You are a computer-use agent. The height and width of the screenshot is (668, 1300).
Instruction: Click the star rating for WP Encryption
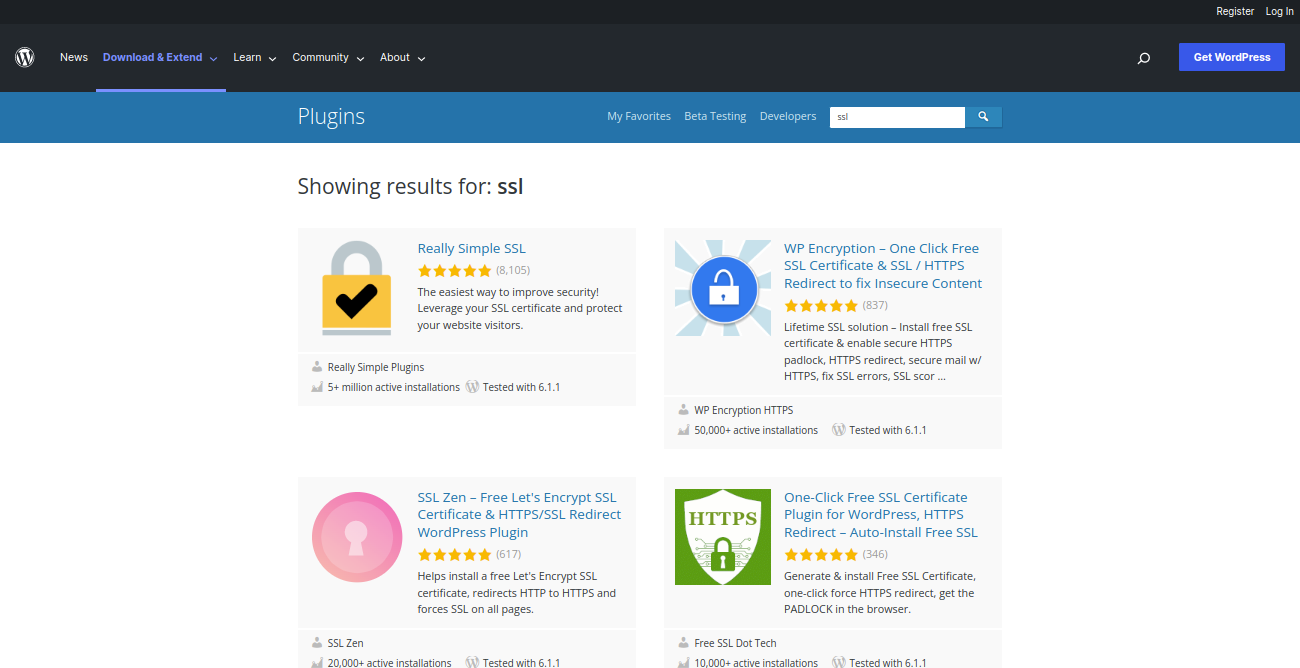click(x=821, y=306)
